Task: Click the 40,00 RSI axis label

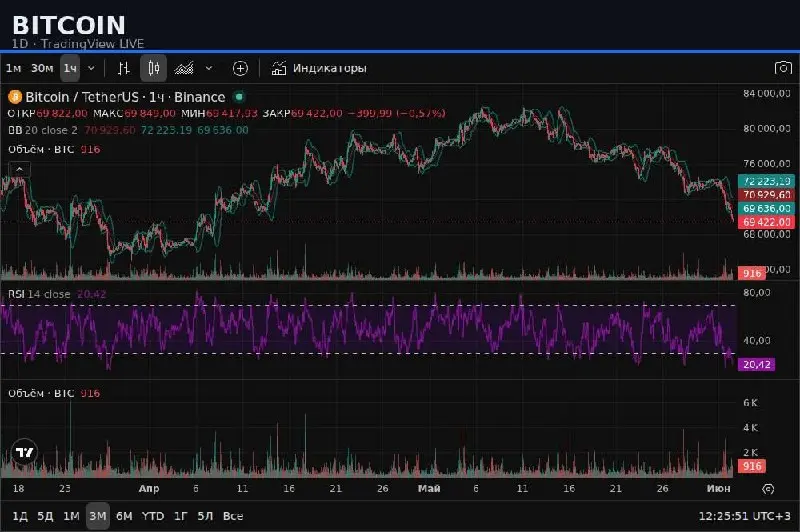Action: coord(757,340)
